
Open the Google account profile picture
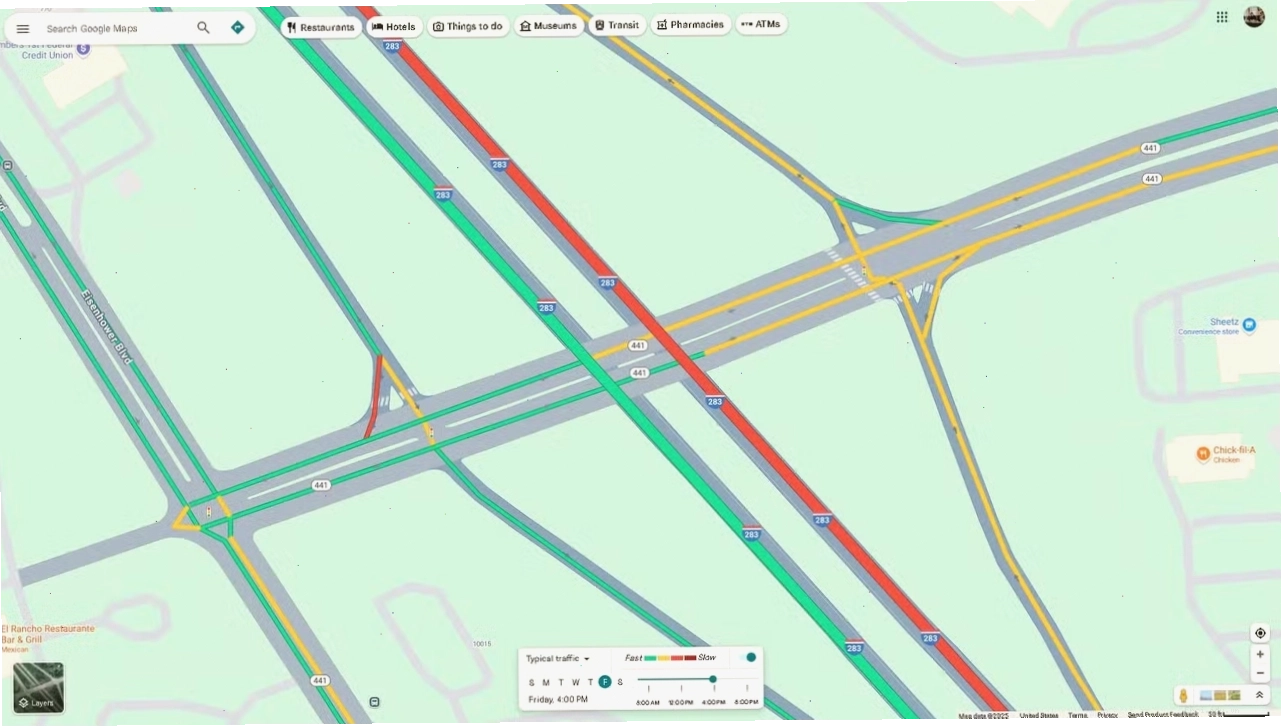(x=1254, y=16)
